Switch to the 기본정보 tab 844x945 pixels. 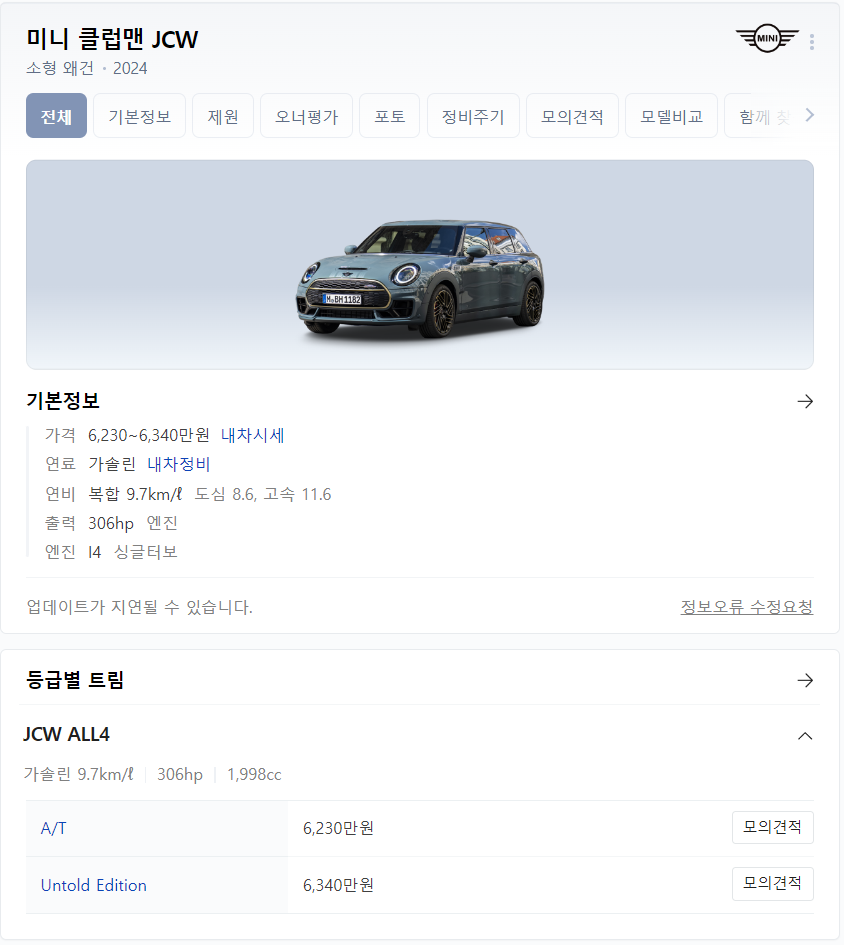(139, 116)
